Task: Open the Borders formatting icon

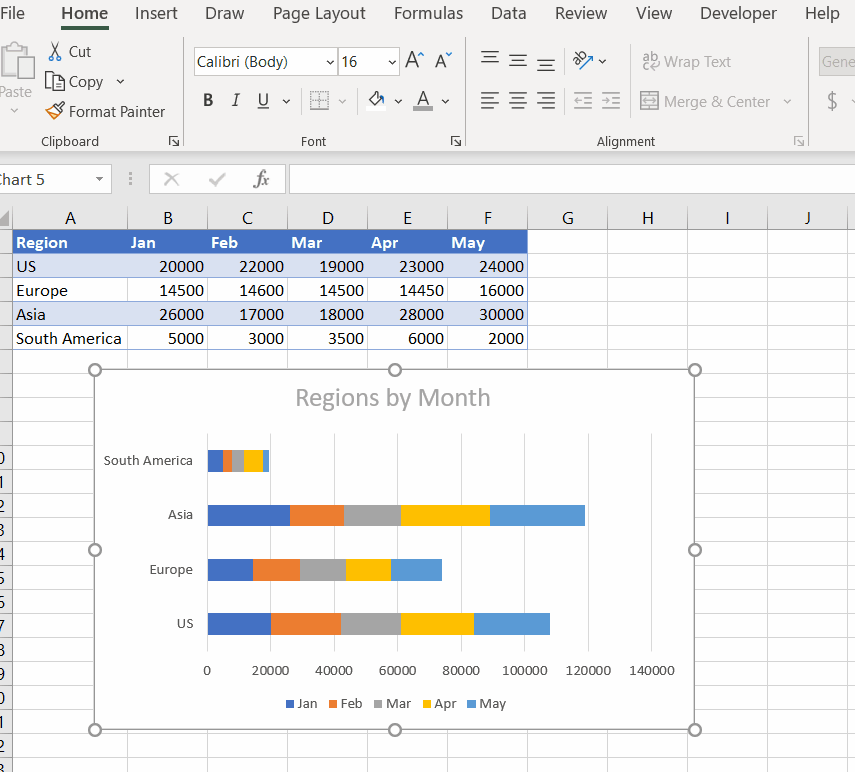Action: click(320, 100)
